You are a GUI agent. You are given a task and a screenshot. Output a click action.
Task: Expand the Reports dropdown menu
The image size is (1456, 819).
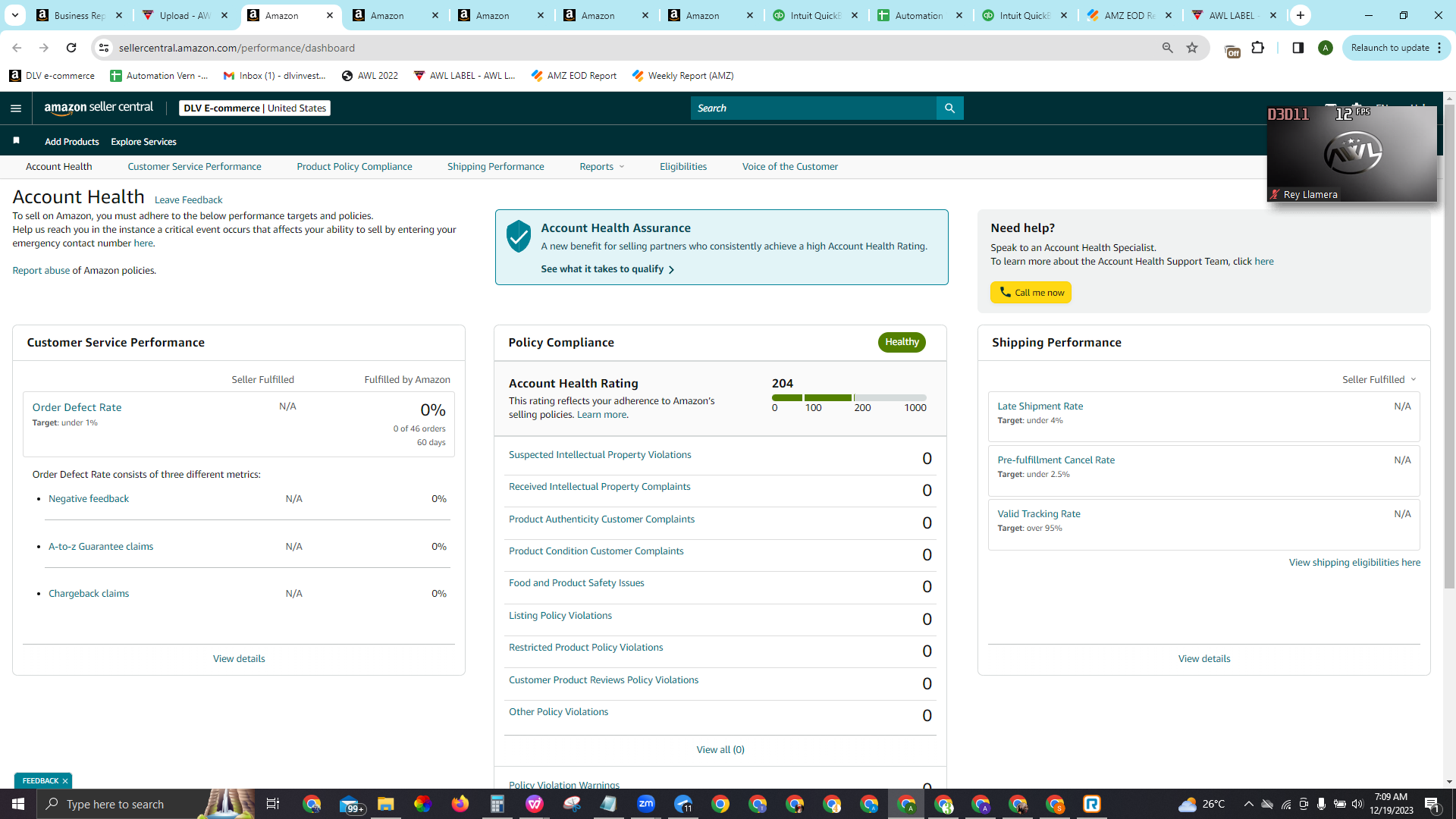(x=602, y=167)
